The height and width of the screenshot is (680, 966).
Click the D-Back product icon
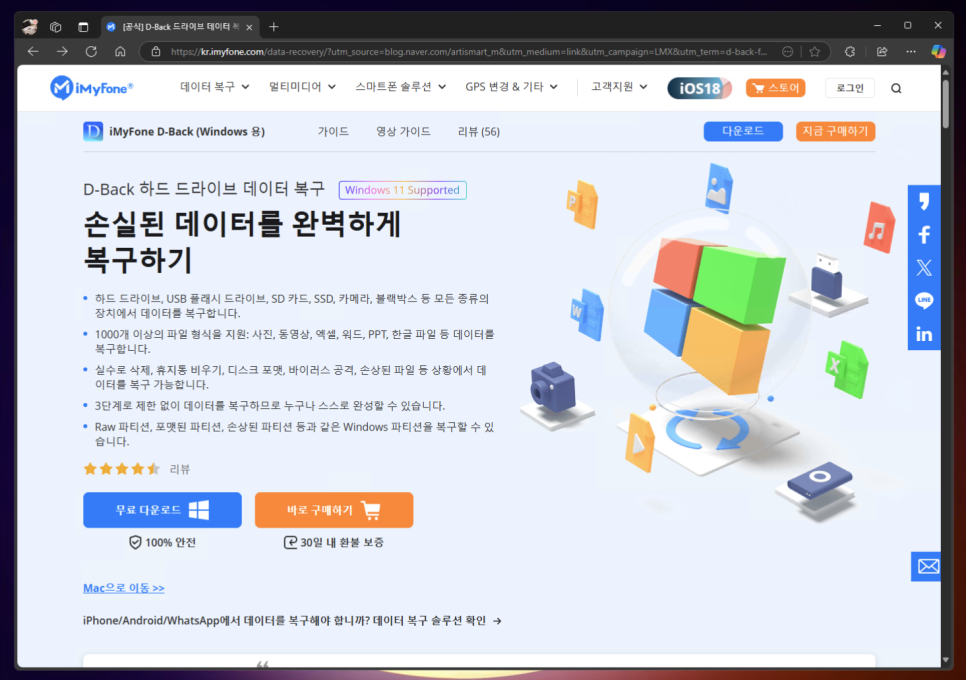(93, 131)
